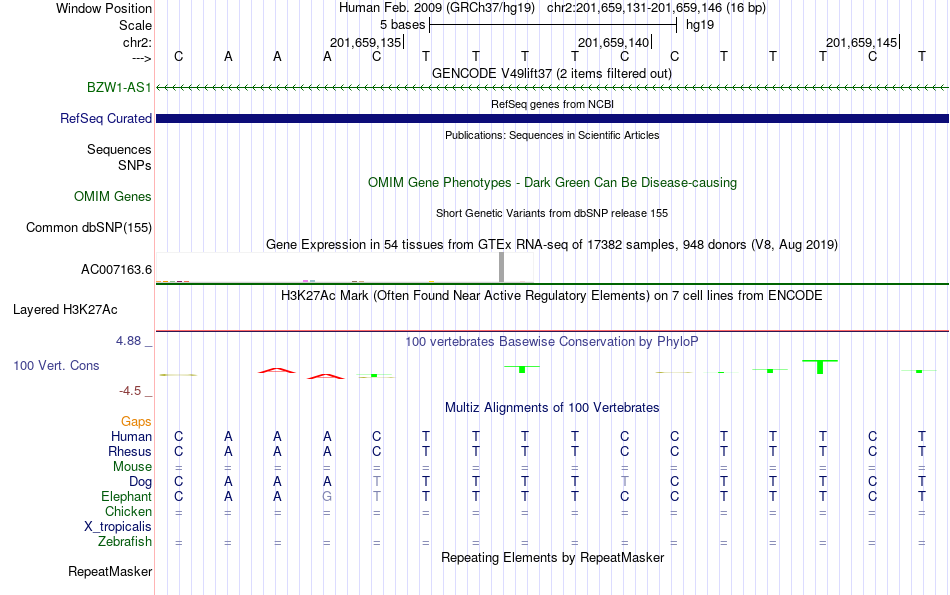Click the RepeatMasker track label
The image size is (950, 595).
[x=110, y=571]
